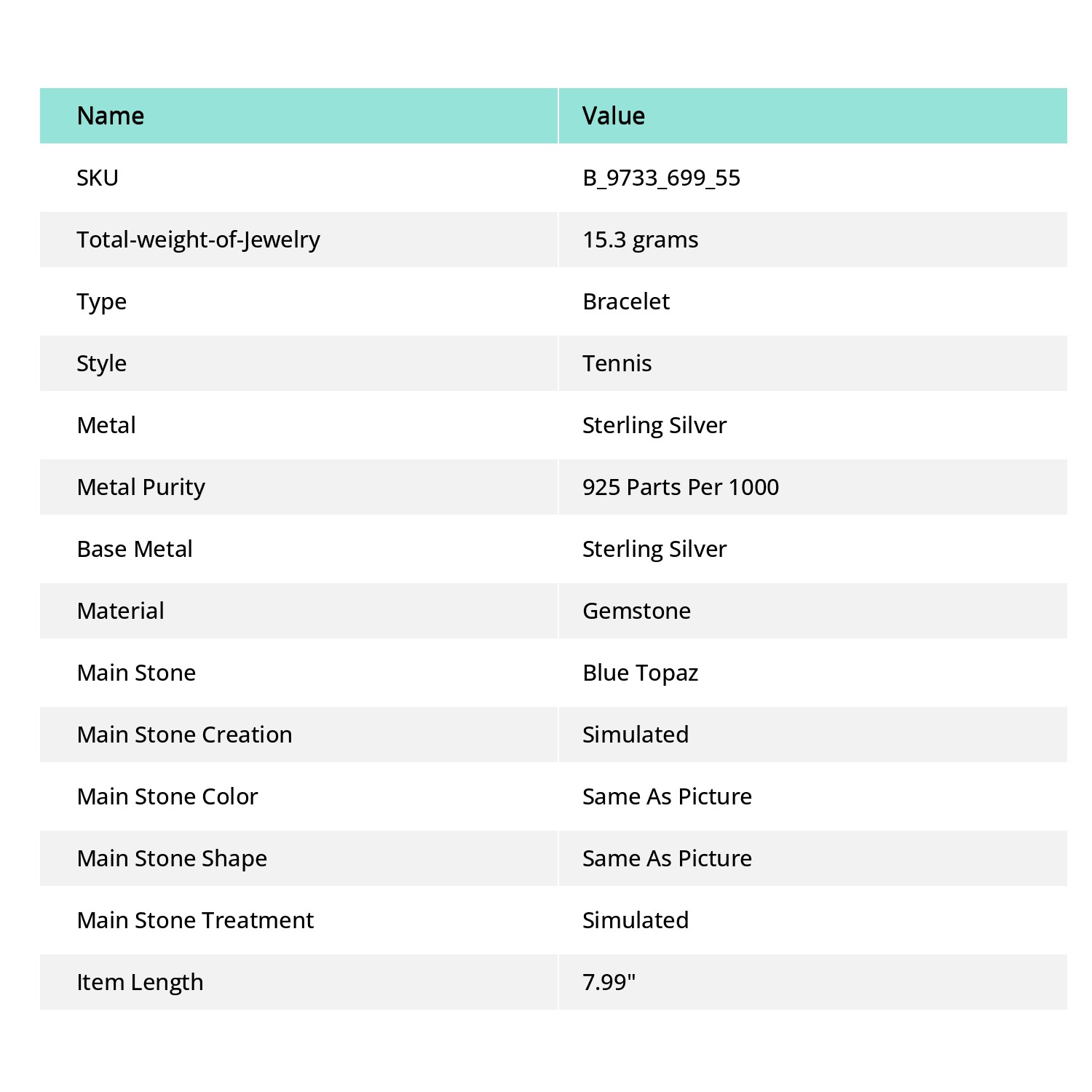The width and height of the screenshot is (1092, 1092).
Task: Select the Gemstone material value
Action: coord(636,611)
